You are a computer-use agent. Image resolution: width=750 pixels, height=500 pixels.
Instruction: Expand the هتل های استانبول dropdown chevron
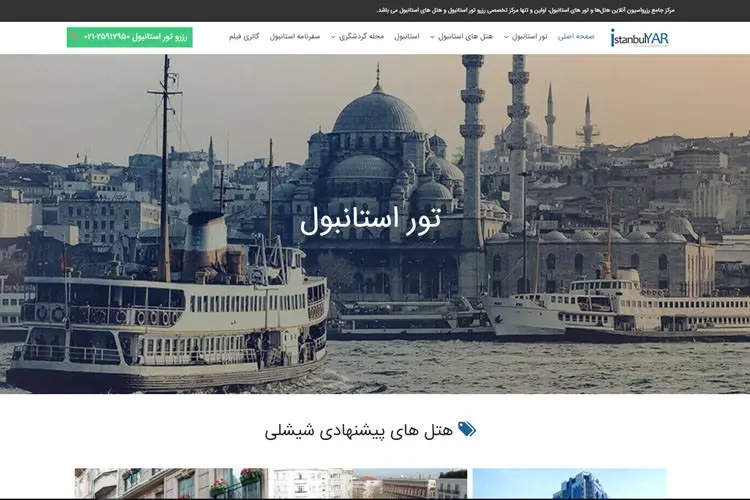pyautogui.click(x=432, y=37)
